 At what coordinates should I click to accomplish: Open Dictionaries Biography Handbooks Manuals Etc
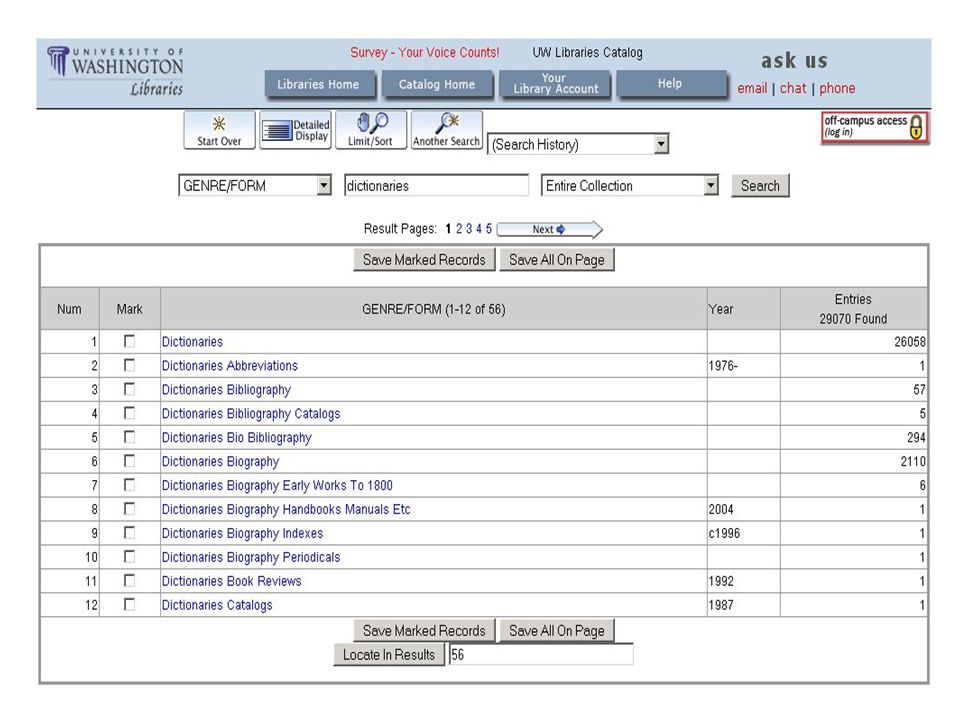pyautogui.click(x=286, y=509)
